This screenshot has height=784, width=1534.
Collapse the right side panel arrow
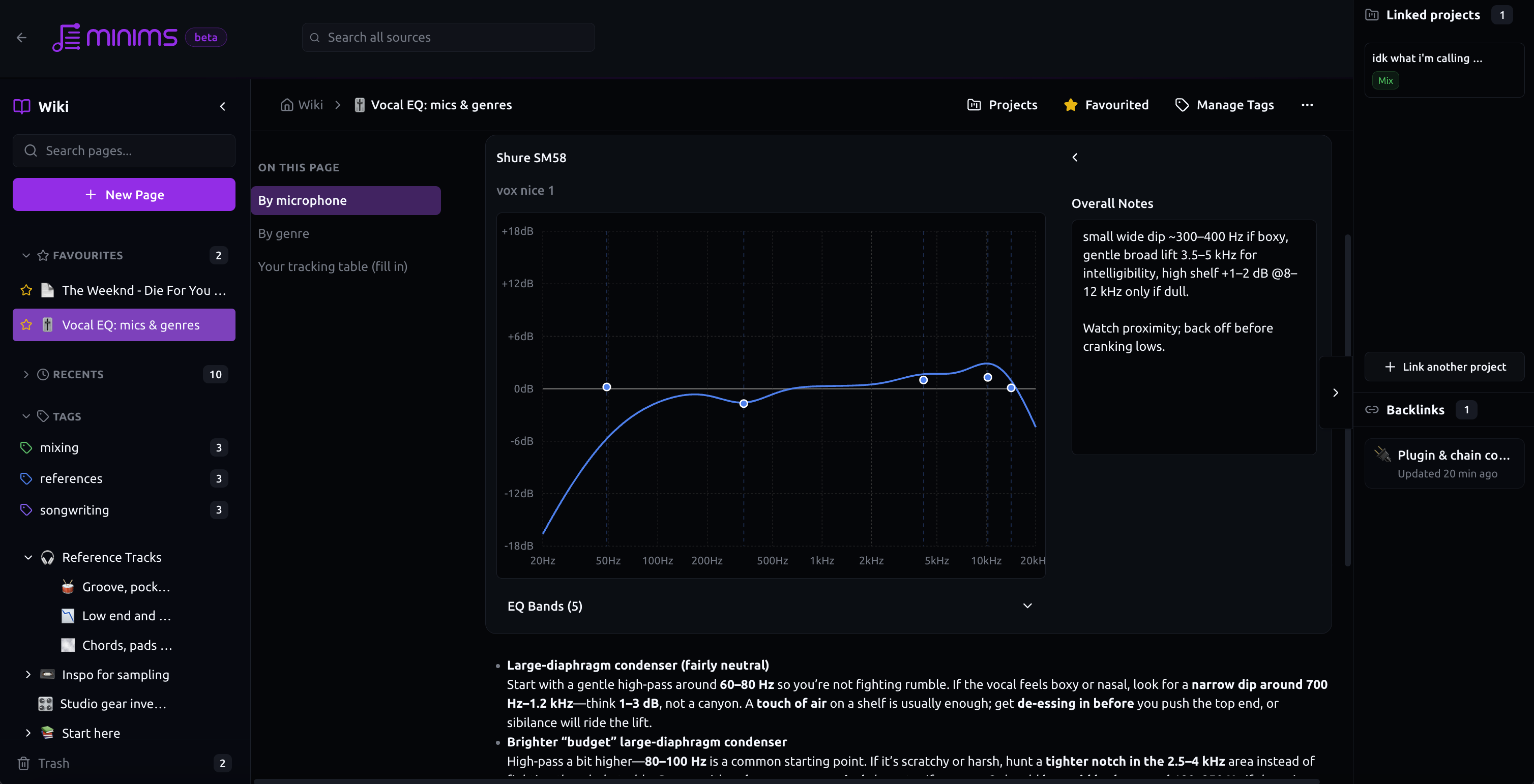1336,393
